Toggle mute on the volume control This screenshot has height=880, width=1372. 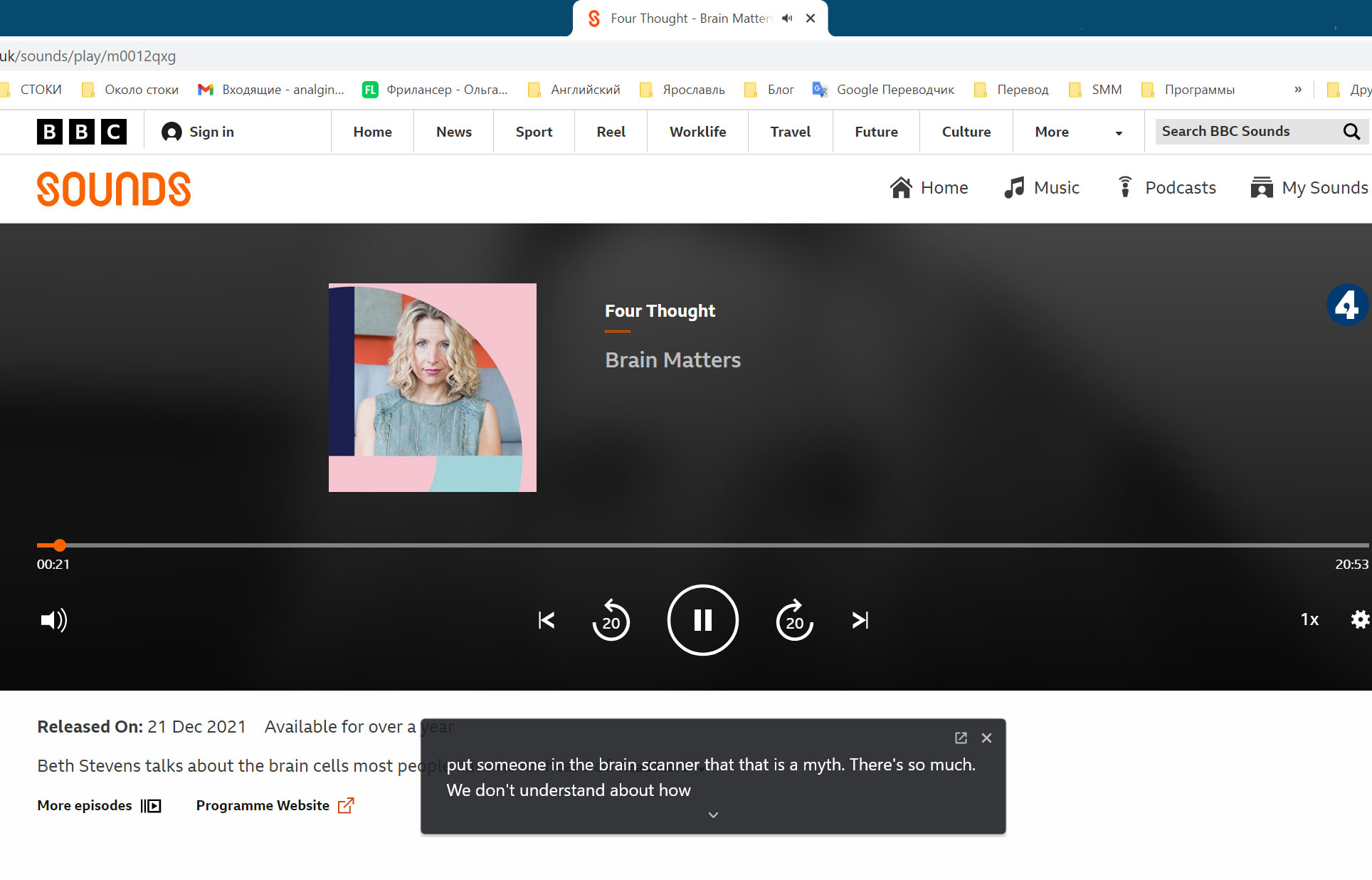55,620
